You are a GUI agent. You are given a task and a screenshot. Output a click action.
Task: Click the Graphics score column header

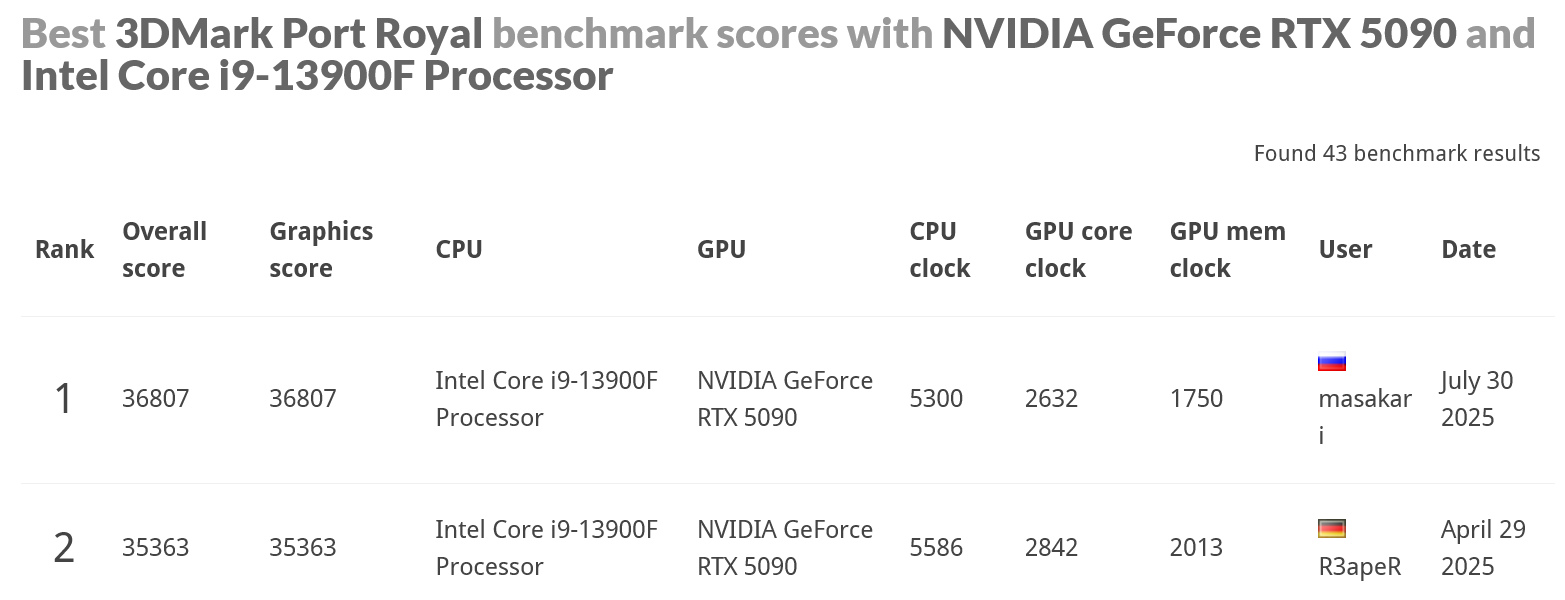[320, 250]
